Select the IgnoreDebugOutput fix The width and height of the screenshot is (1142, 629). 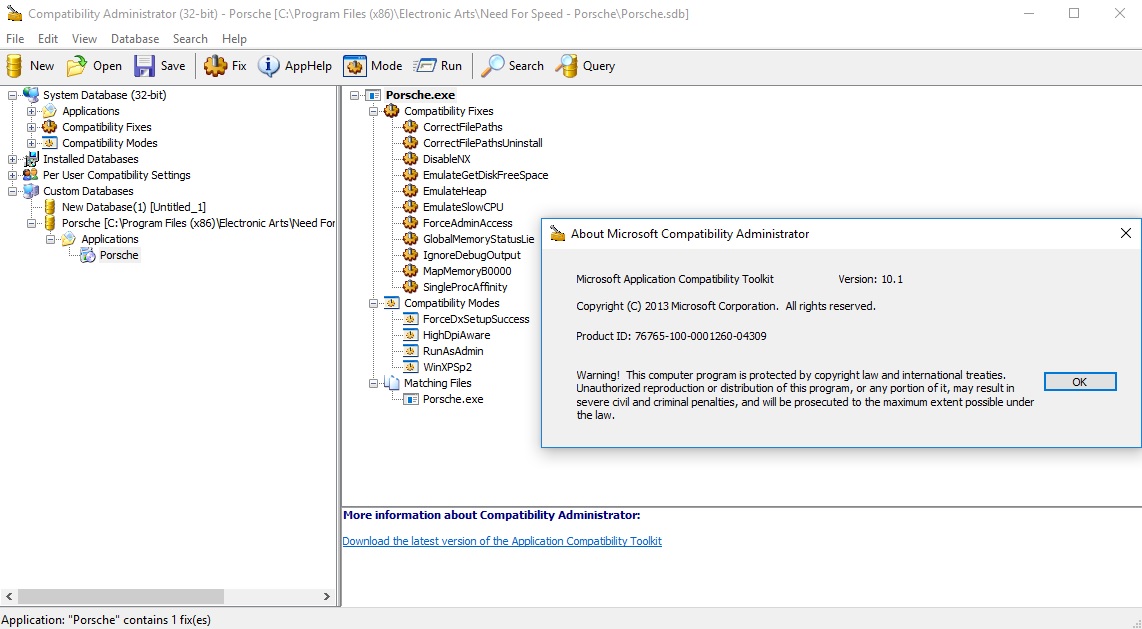(472, 255)
